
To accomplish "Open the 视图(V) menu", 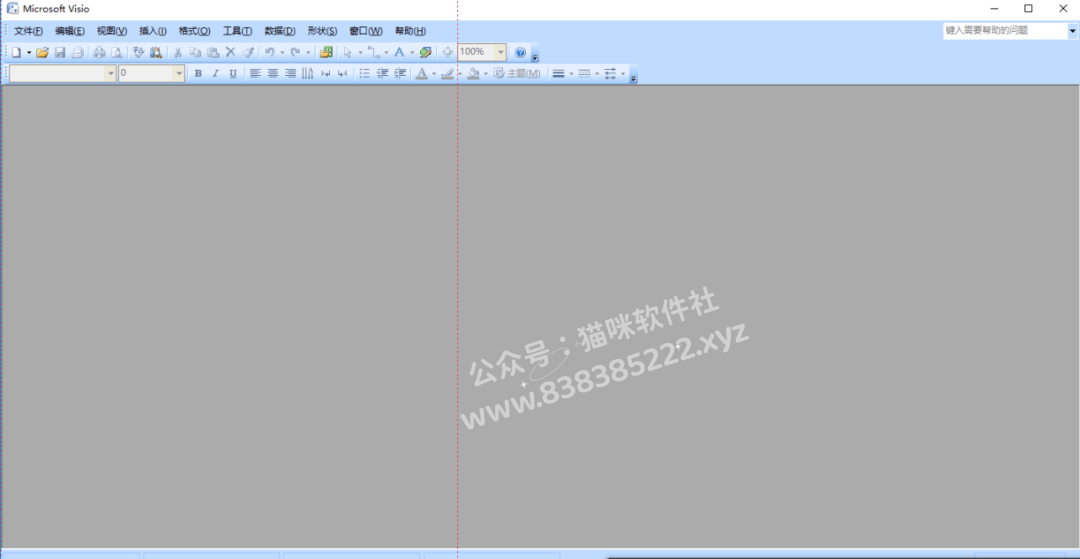I will point(112,31).
